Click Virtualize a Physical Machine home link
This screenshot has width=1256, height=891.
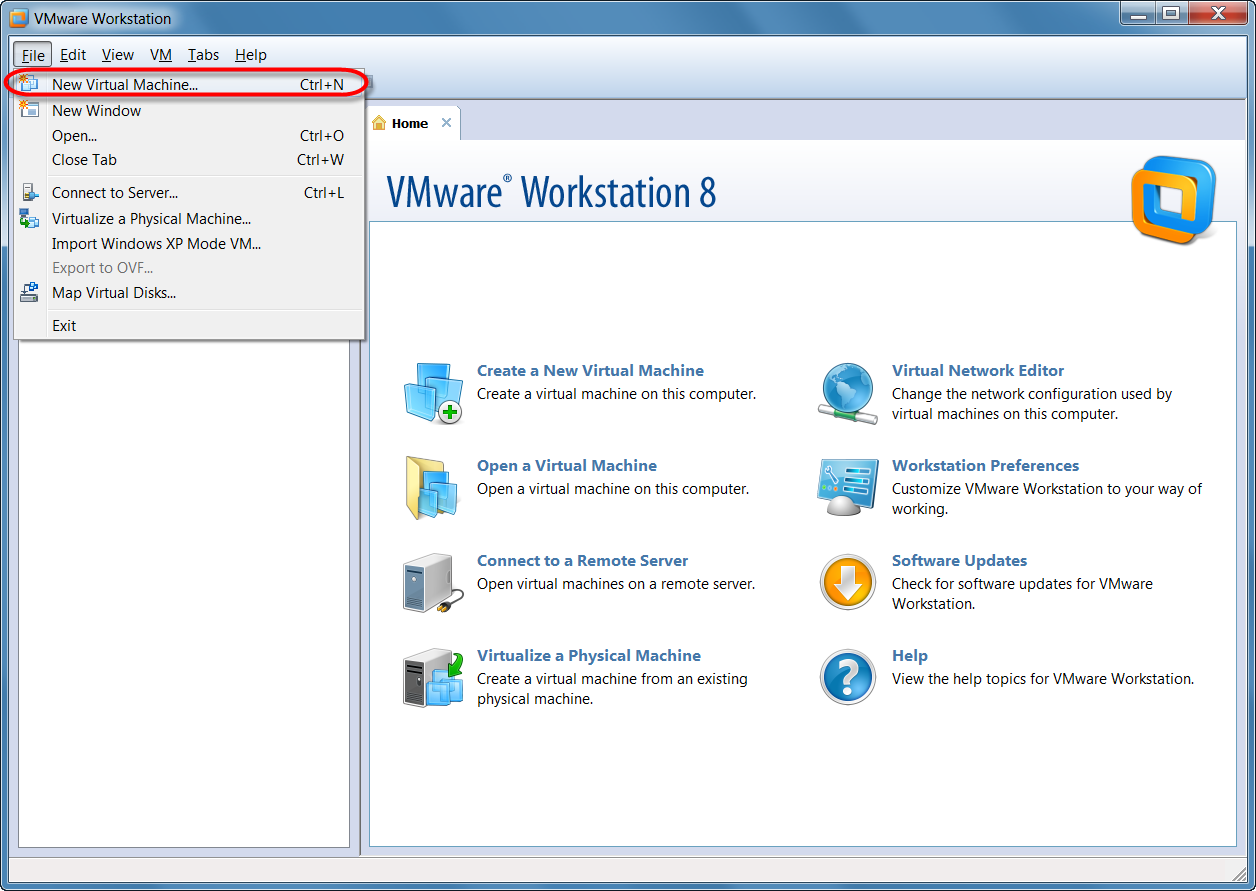pyautogui.click(x=589, y=656)
